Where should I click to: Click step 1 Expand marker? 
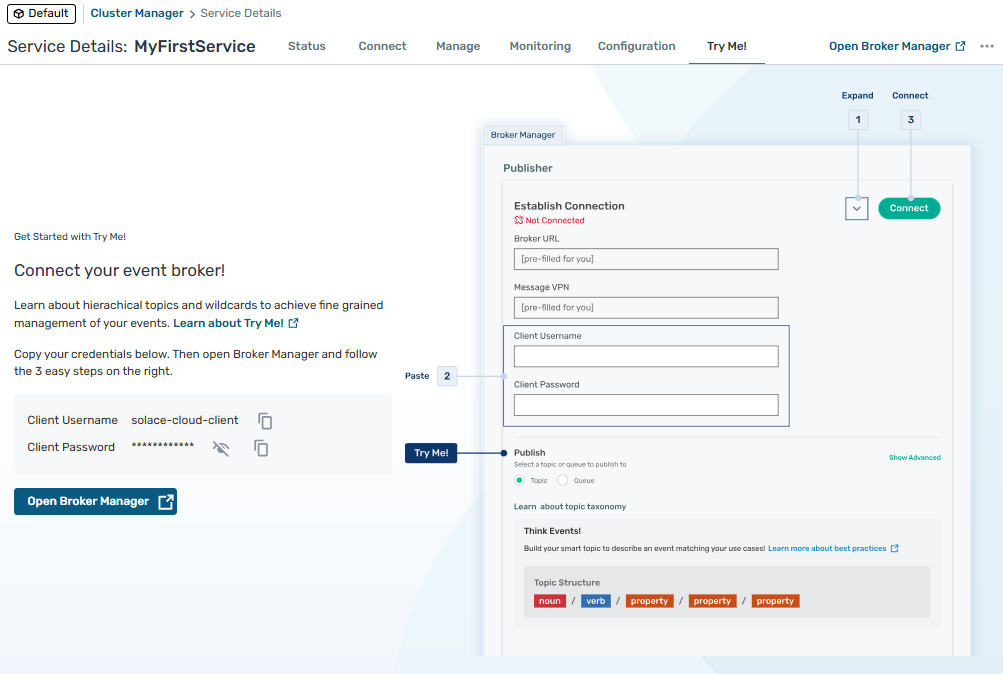857,120
